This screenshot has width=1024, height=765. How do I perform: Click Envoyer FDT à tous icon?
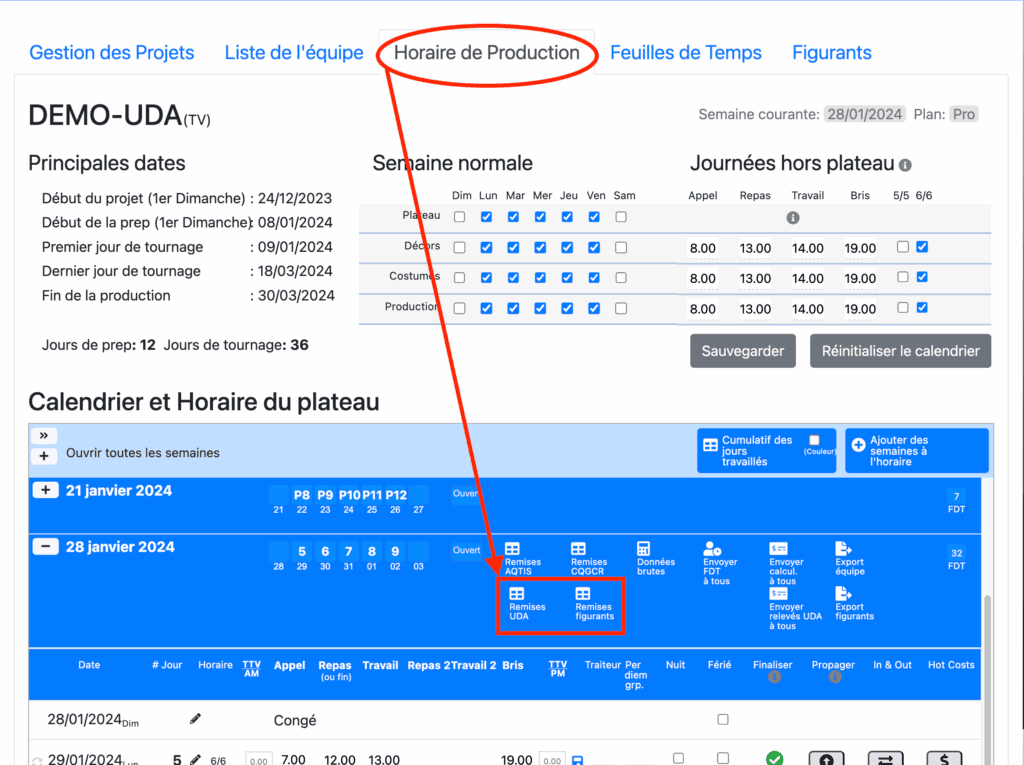click(713, 550)
